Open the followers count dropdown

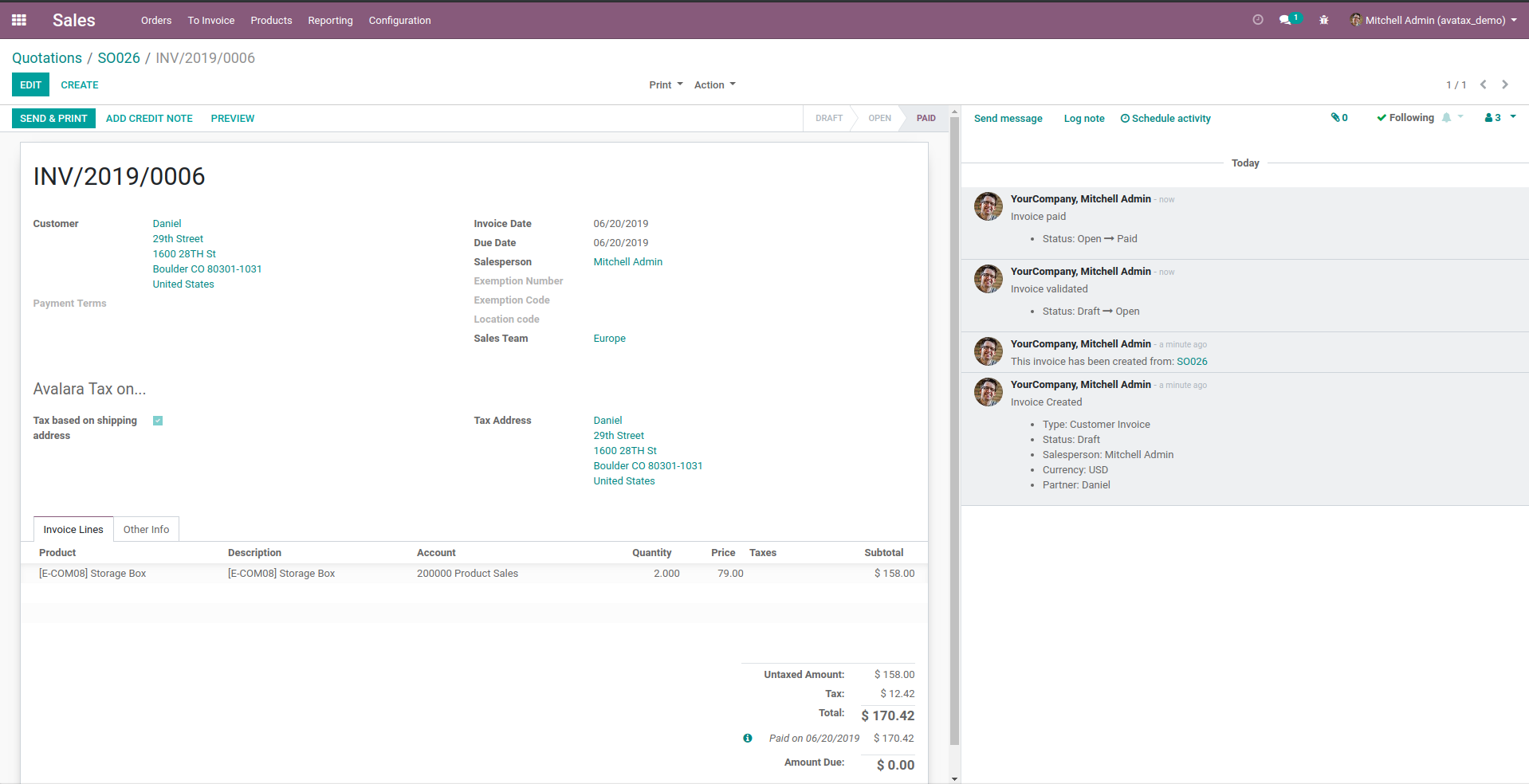(1499, 118)
